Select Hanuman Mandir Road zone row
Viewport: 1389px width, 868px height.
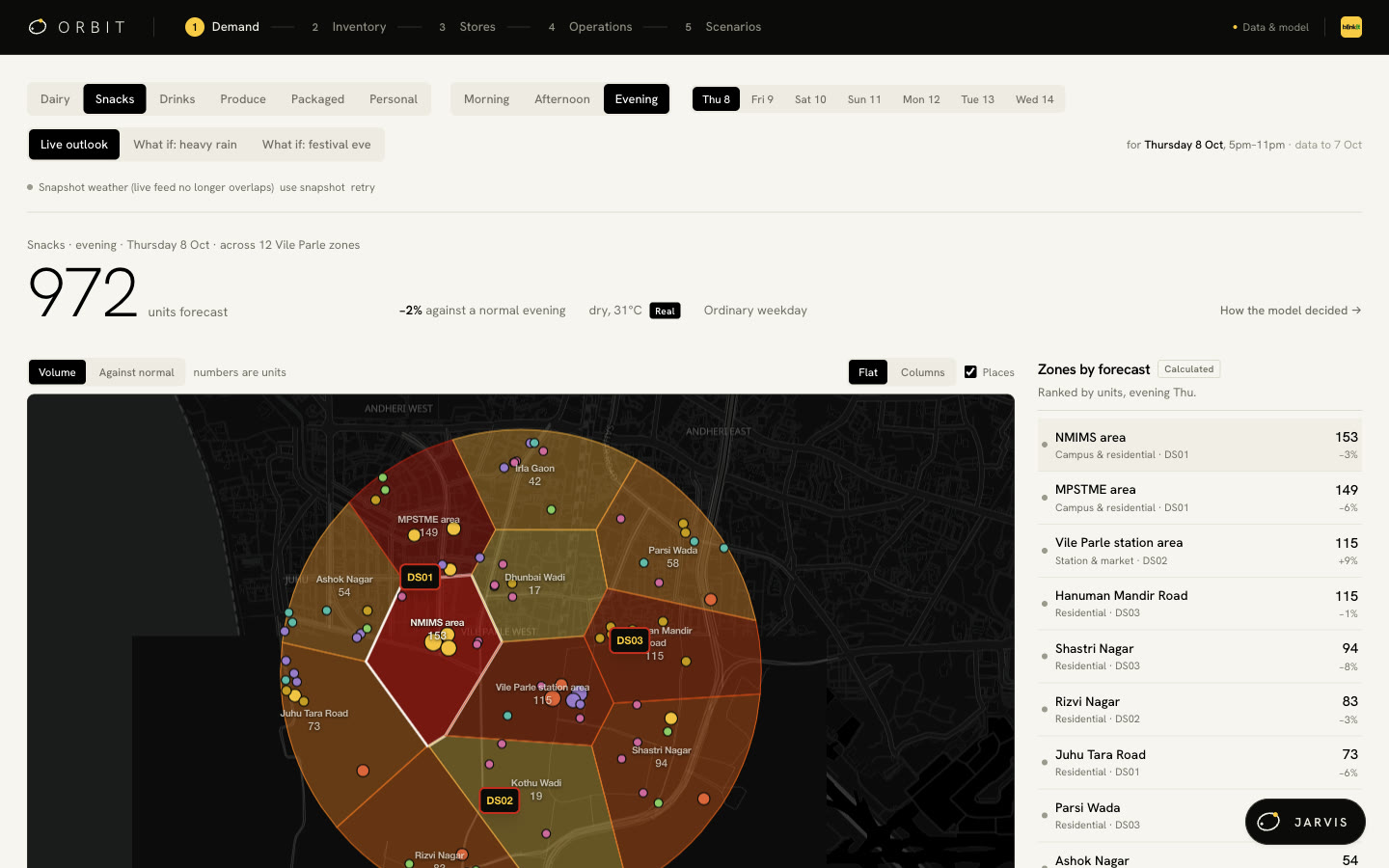click(x=1200, y=604)
